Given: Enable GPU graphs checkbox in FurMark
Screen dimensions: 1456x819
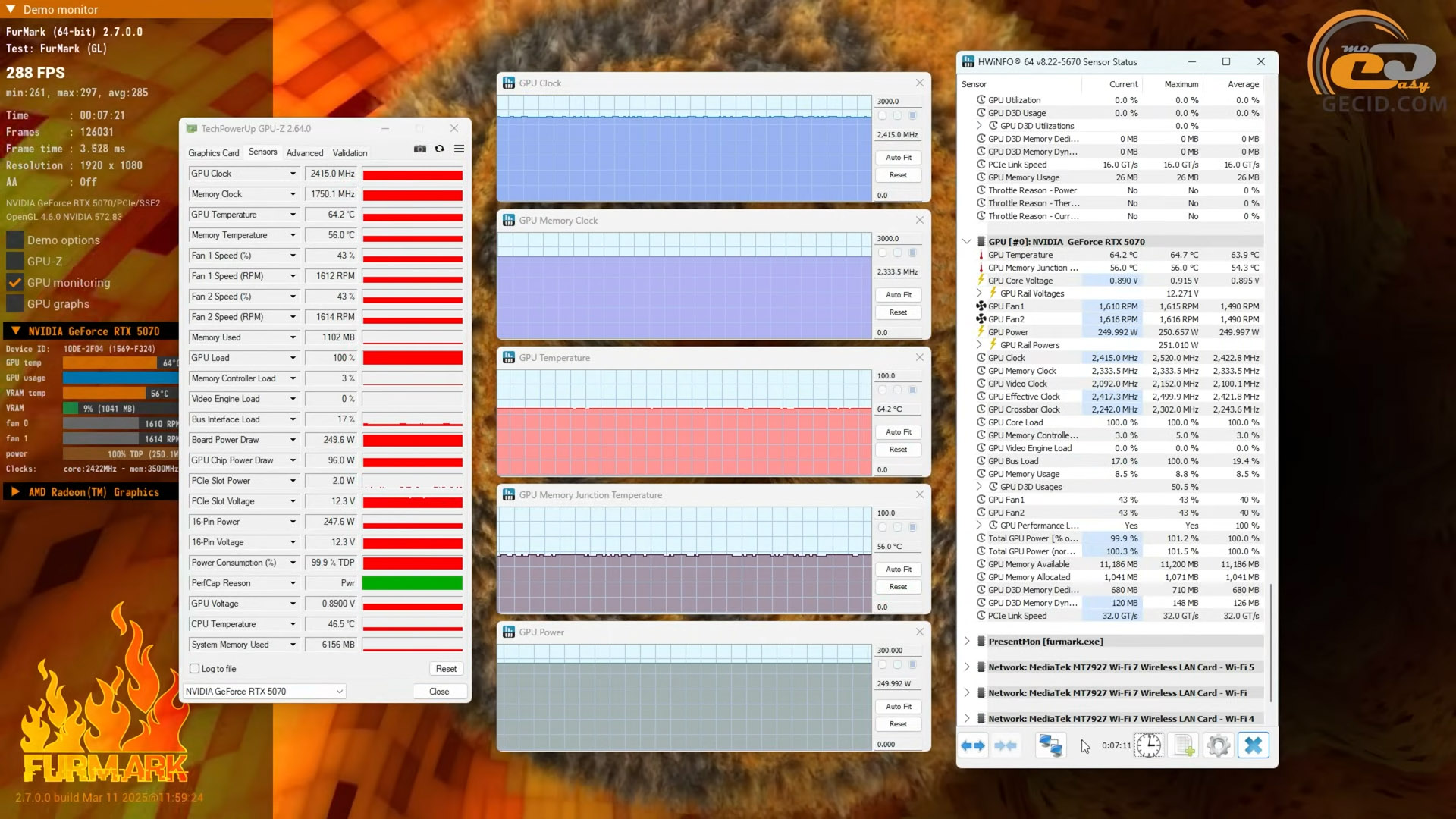Looking at the screenshot, I should [15, 304].
